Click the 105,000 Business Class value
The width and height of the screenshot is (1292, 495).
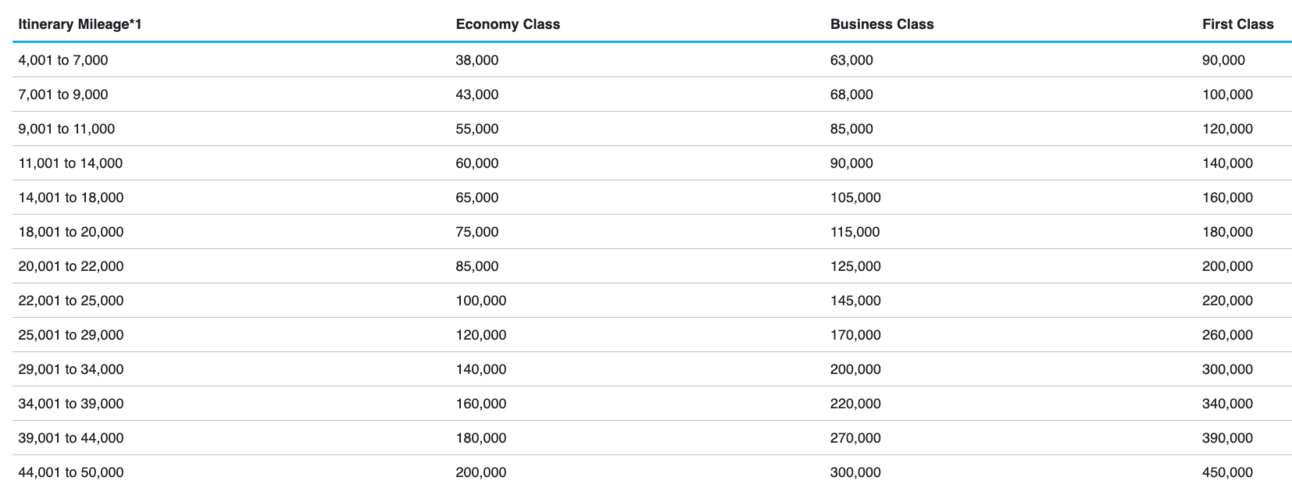[855, 197]
